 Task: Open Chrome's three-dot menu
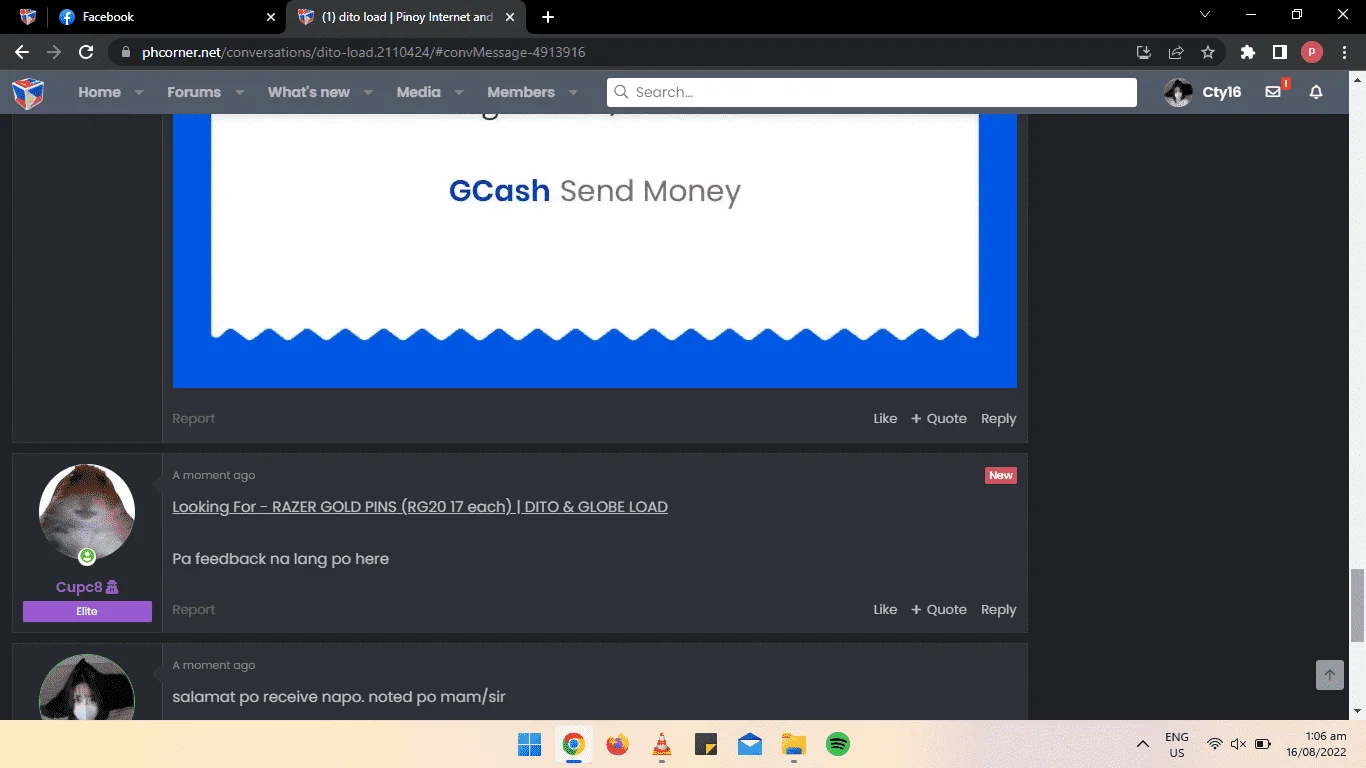click(1344, 52)
